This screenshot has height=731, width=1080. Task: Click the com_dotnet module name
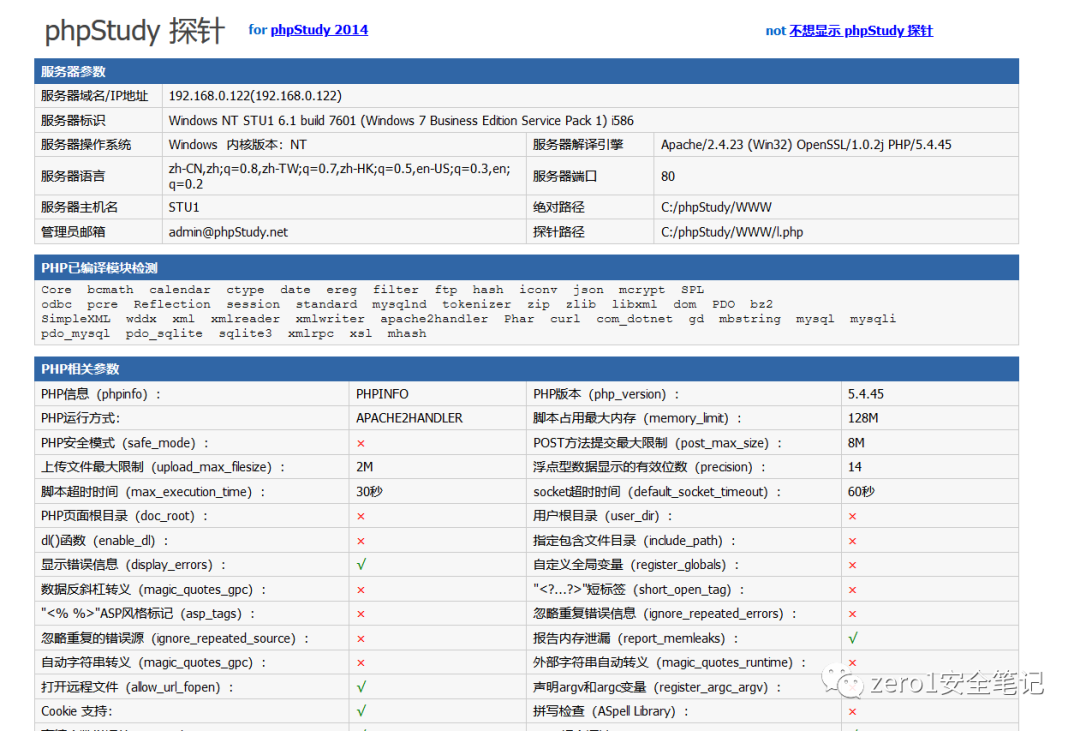(x=634, y=319)
